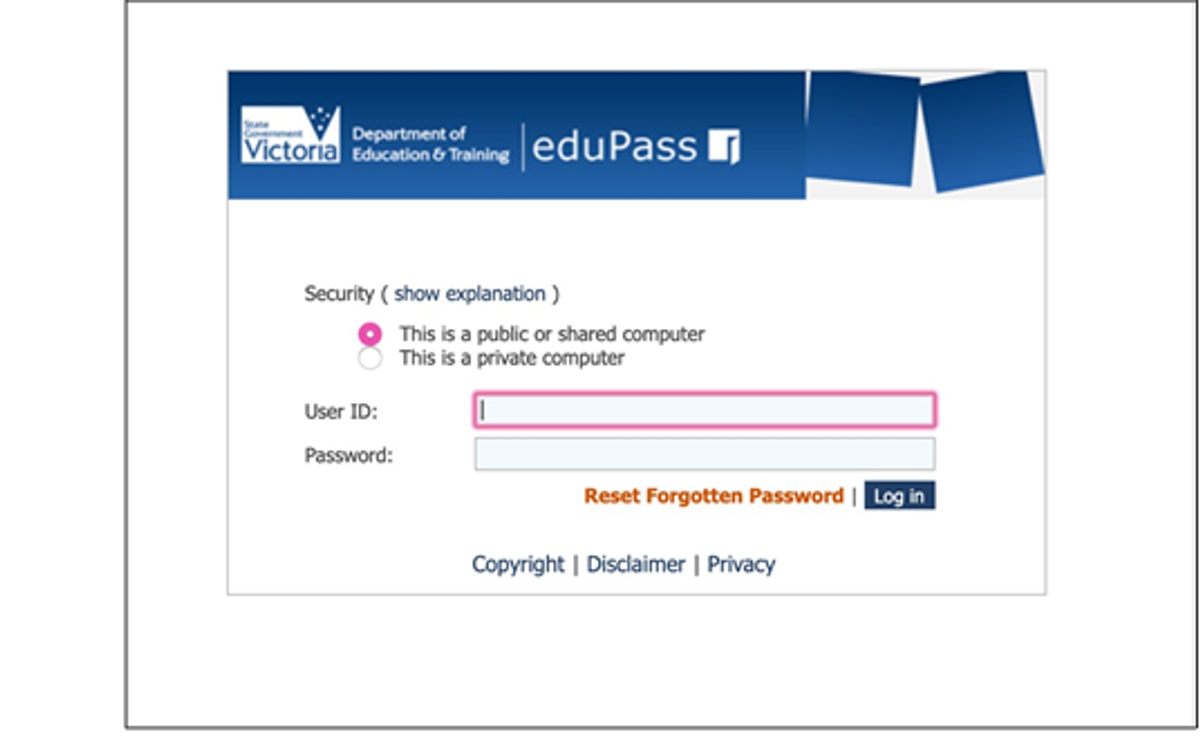Click the eduPass wordmark text
Image resolution: width=1200 pixels, height=743 pixels.
[614, 147]
